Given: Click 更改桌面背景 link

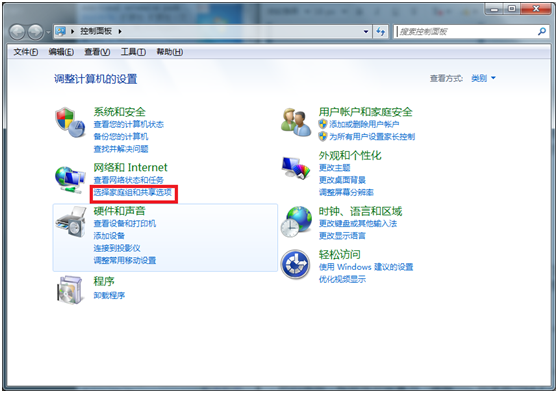Looking at the screenshot, I should click(342, 180).
